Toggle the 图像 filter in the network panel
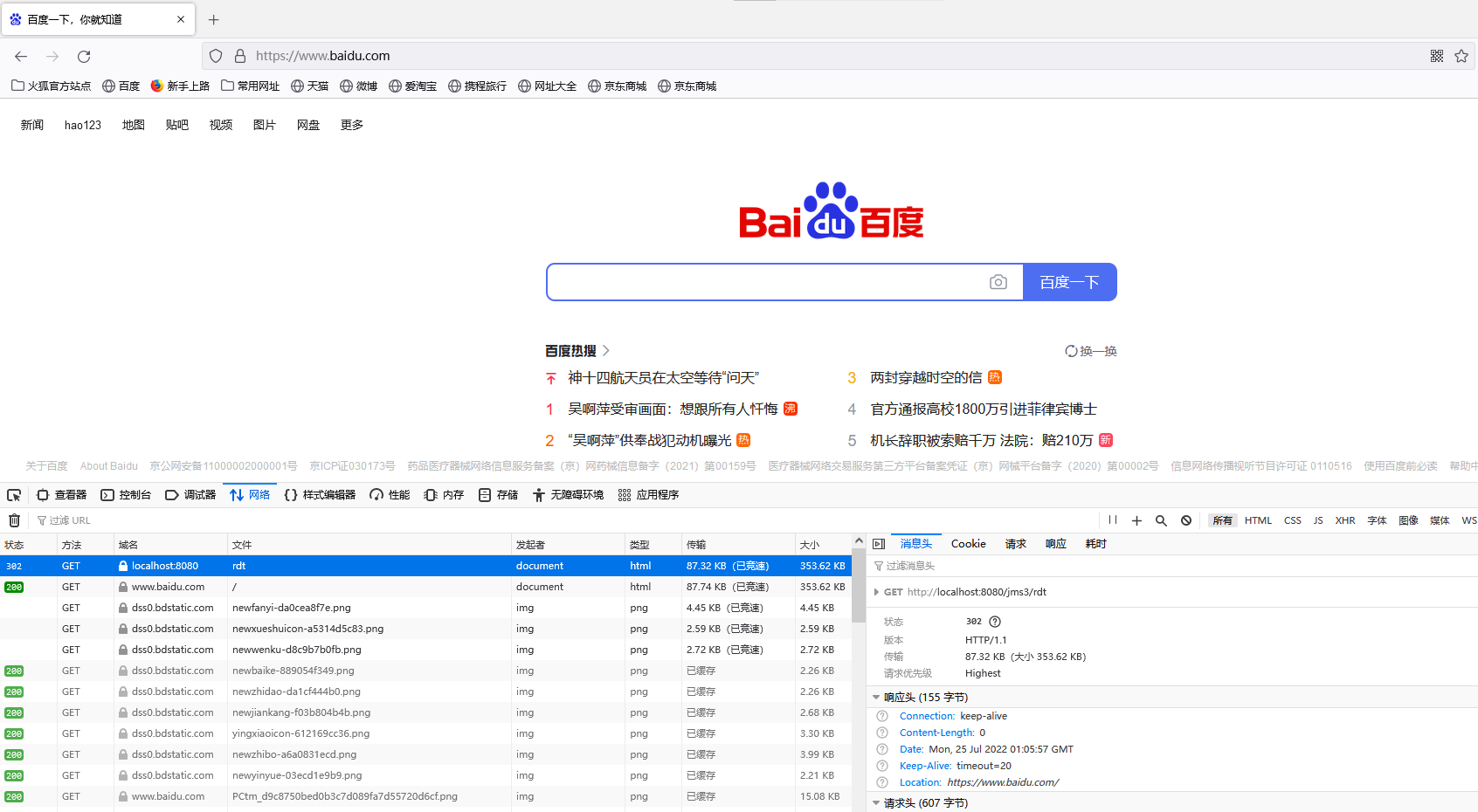The width and height of the screenshot is (1478, 812). 1408,520
